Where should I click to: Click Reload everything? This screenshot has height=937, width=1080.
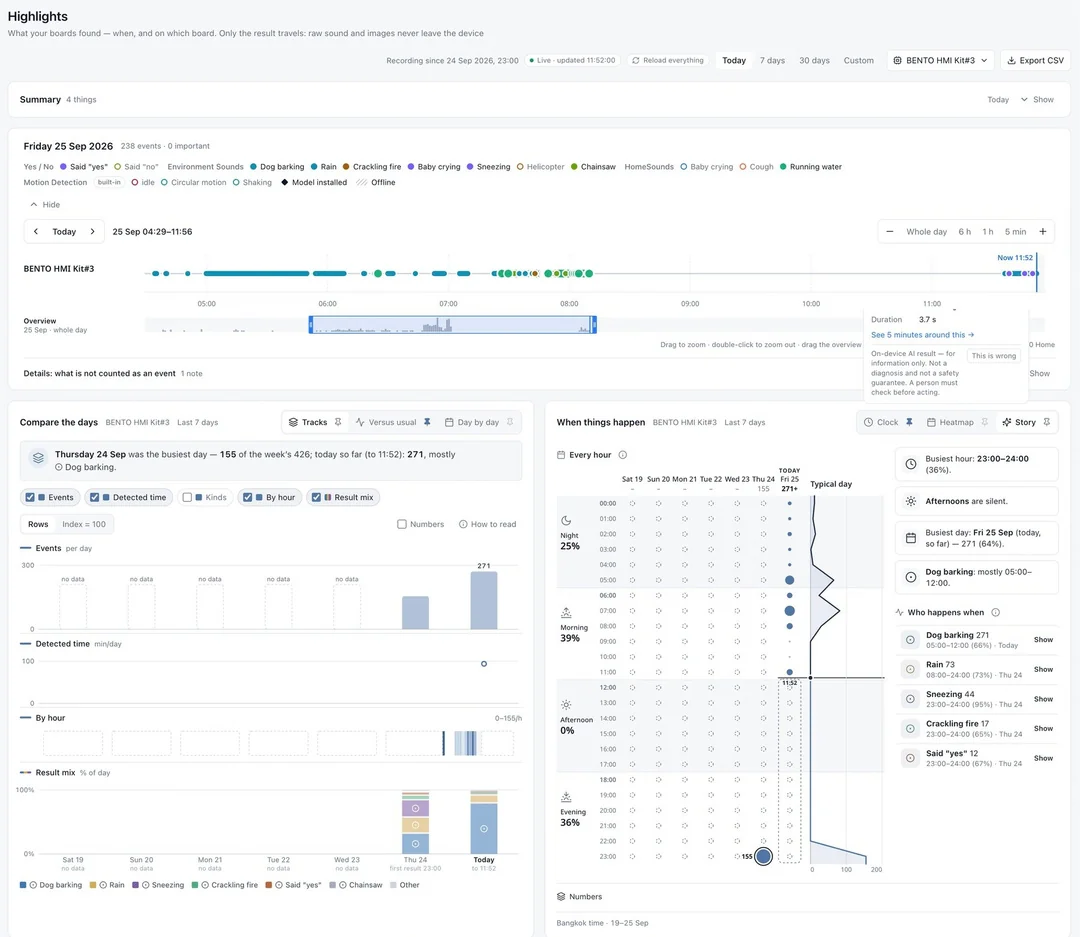667,61
